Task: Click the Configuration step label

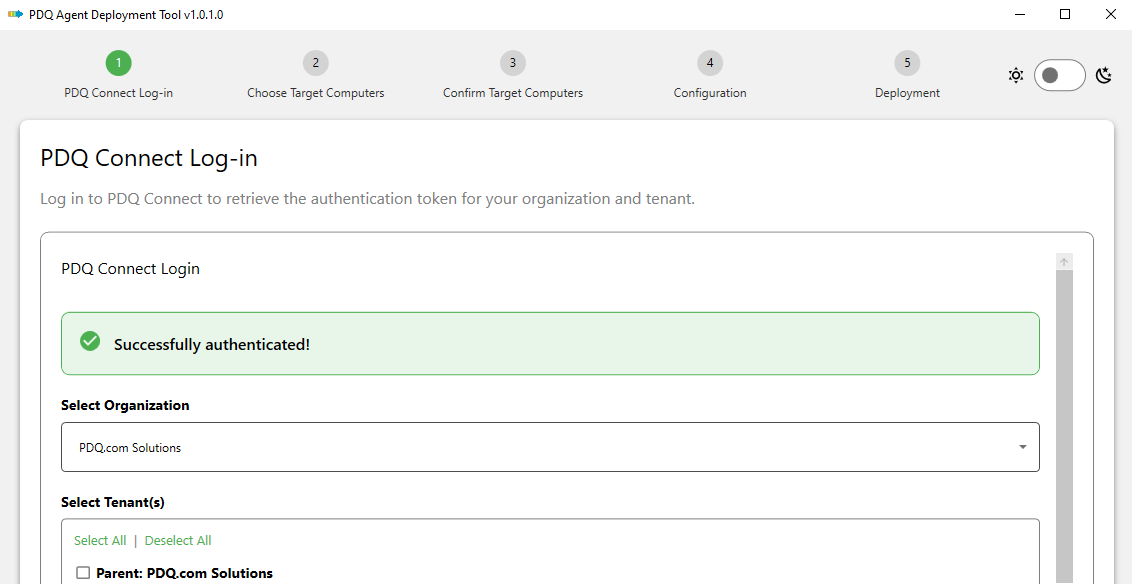Action: pyautogui.click(x=710, y=93)
